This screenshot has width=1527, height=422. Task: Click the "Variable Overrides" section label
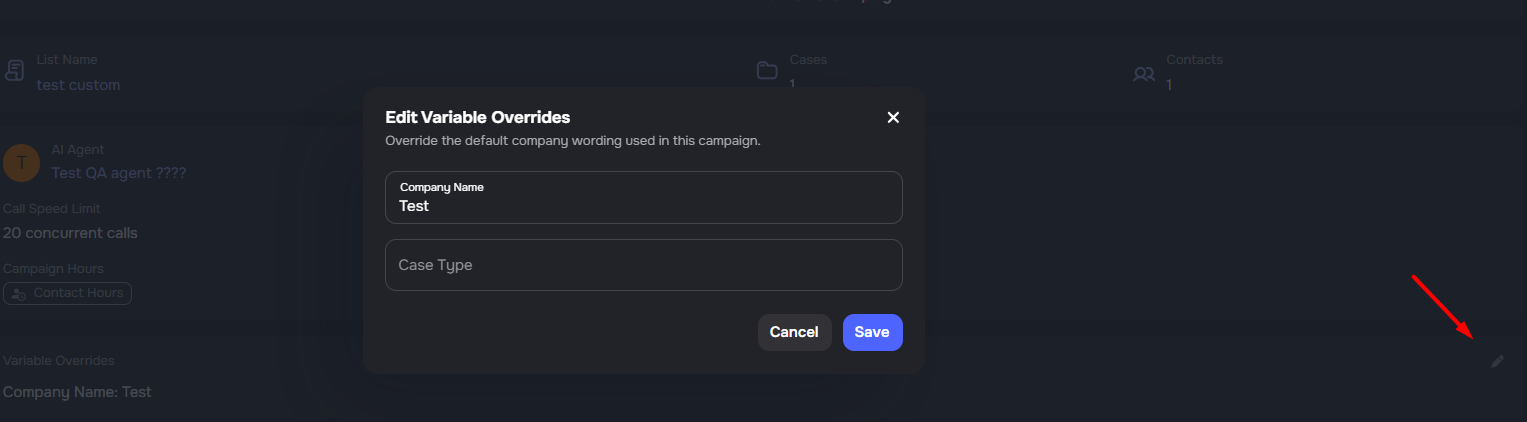click(x=59, y=360)
